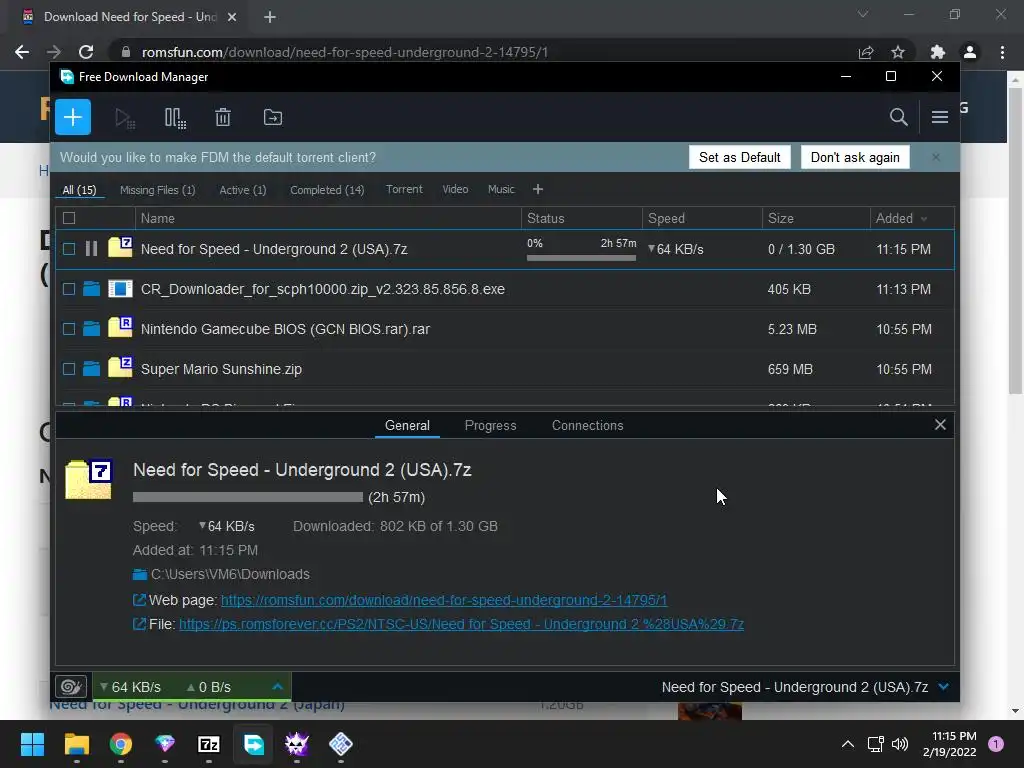Viewport: 1024px width, 768px height.
Task: Expand the speed panel arrow in status bar
Action: [x=278, y=686]
